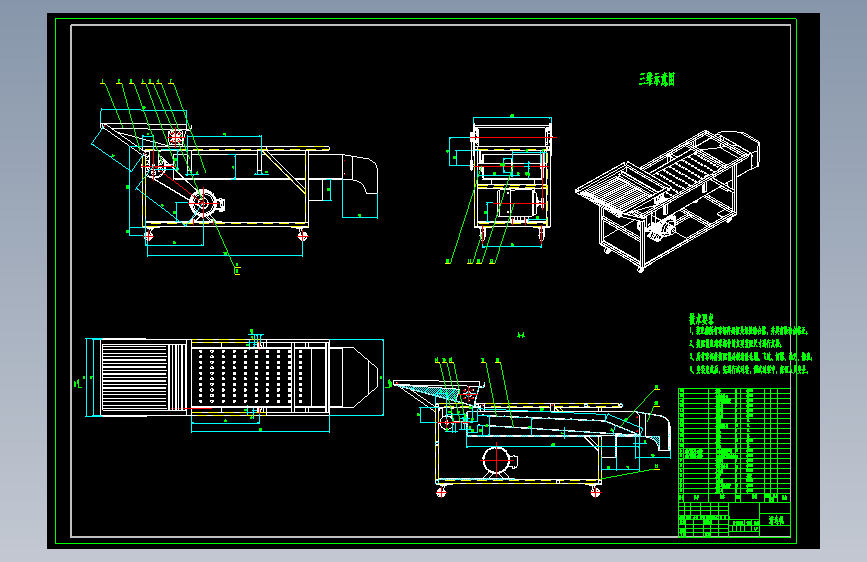Click the technical requirements heading
The image size is (867, 562).
pos(701,319)
